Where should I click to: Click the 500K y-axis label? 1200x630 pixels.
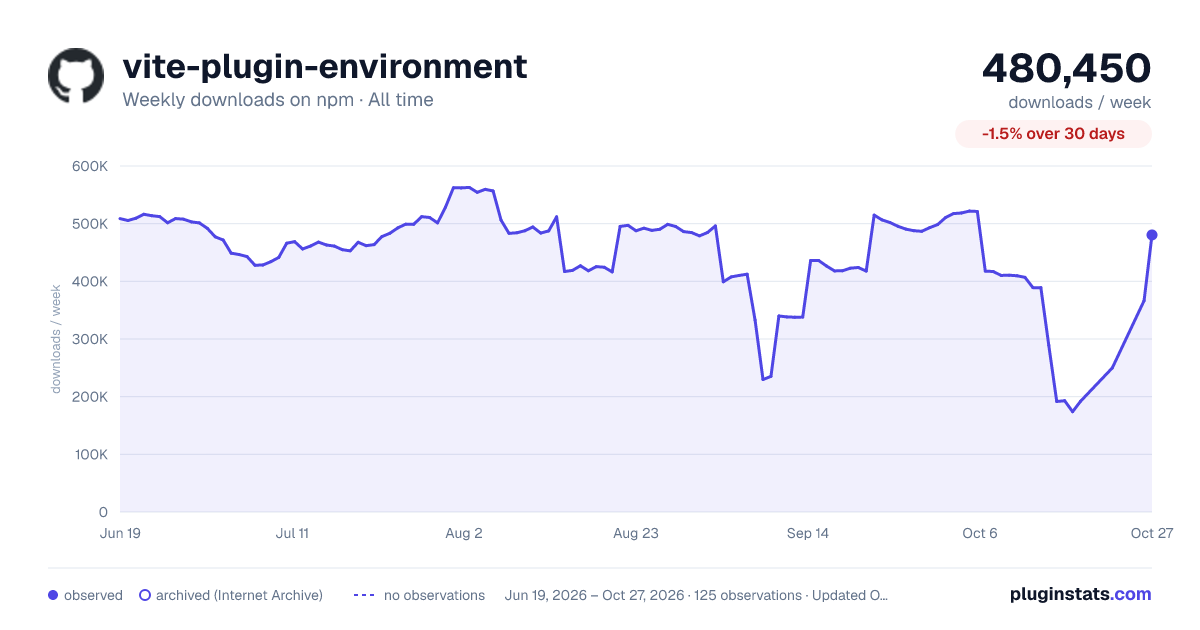click(x=90, y=224)
